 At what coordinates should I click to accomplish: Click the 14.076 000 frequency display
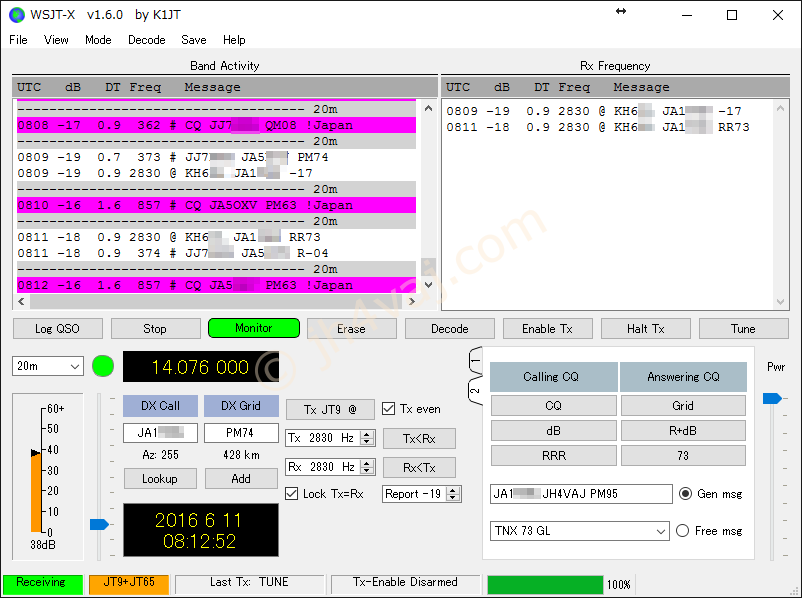click(201, 367)
